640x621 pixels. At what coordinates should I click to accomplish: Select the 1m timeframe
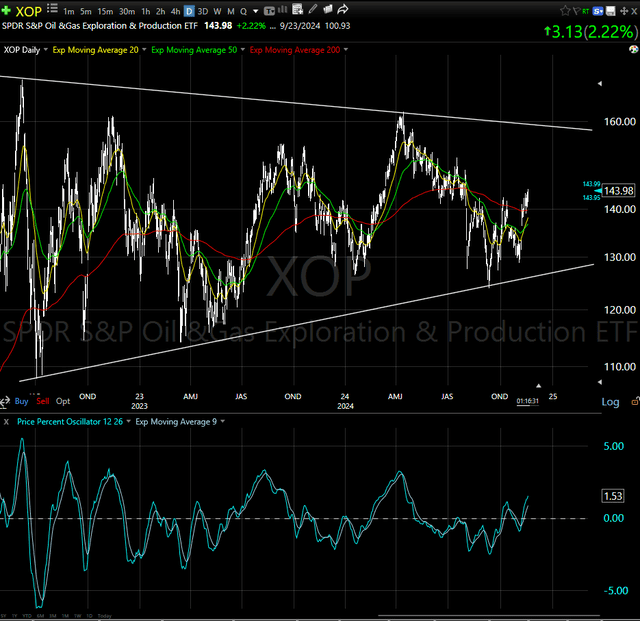coord(69,11)
